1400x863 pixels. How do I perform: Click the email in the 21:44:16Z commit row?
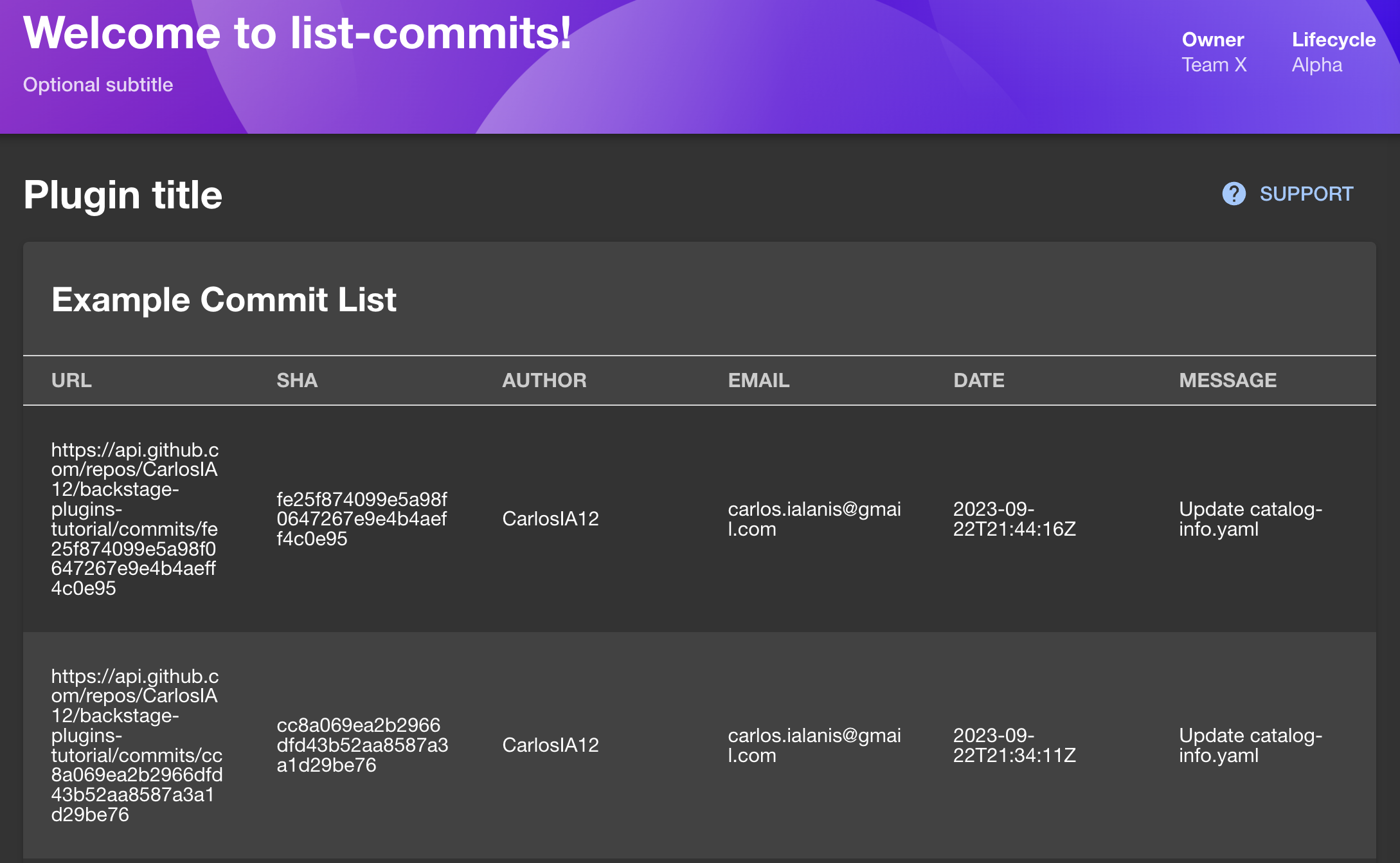[814, 519]
